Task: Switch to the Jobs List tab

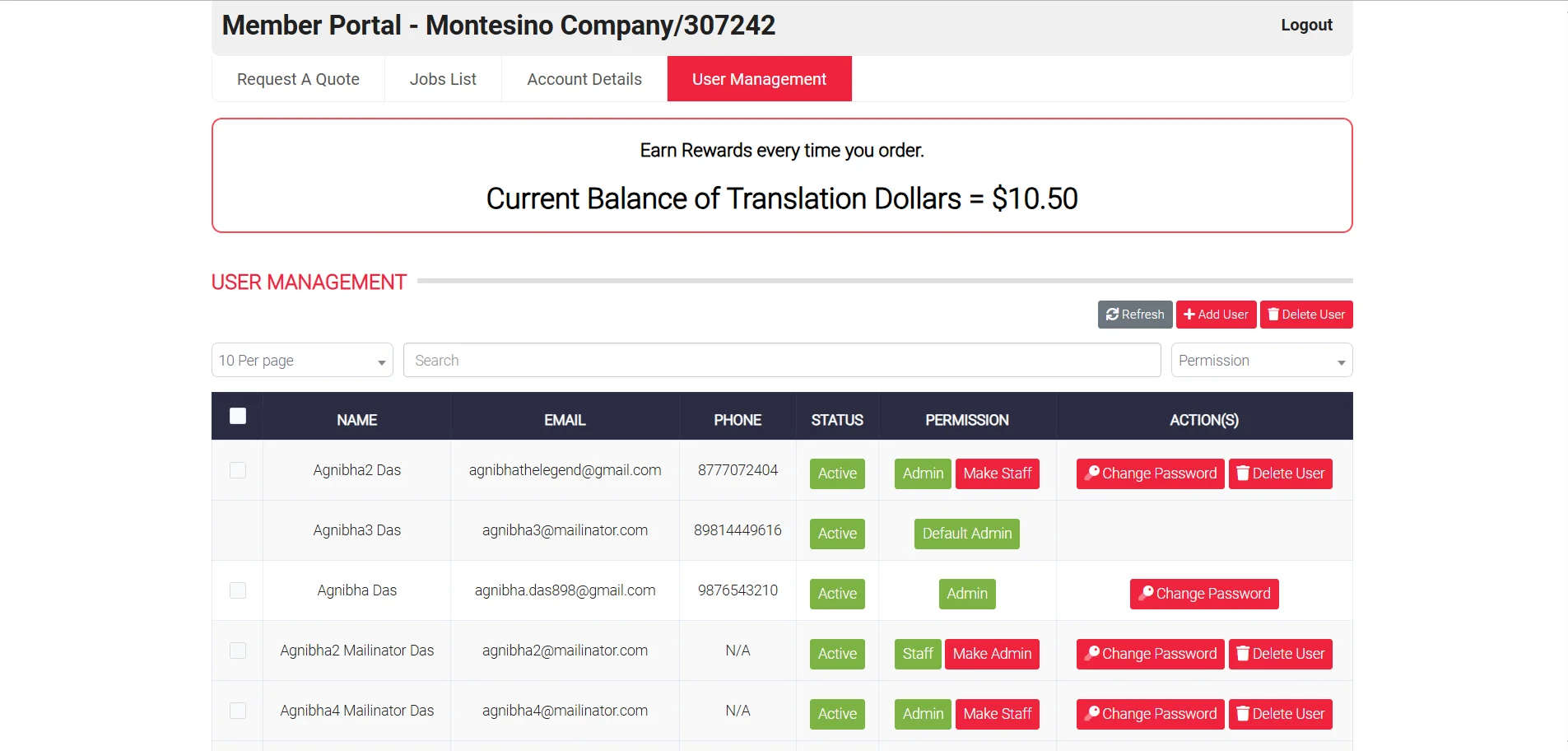Action: (443, 79)
